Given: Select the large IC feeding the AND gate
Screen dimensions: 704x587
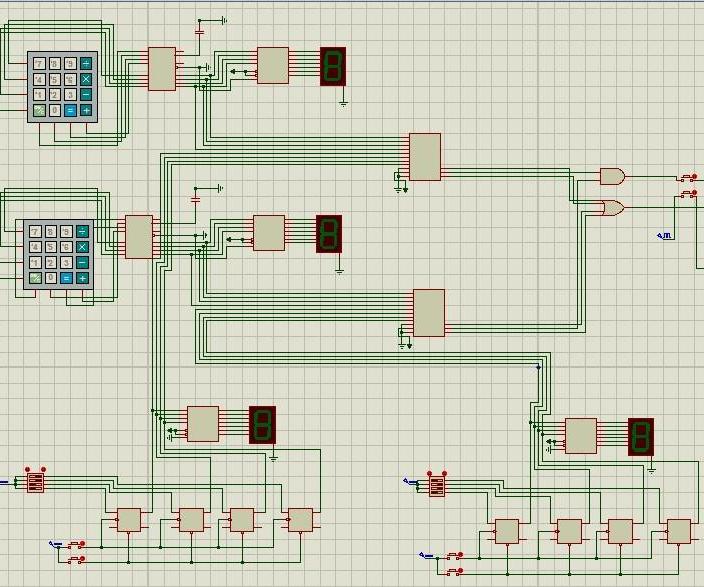Looking at the screenshot, I should coord(425,157).
